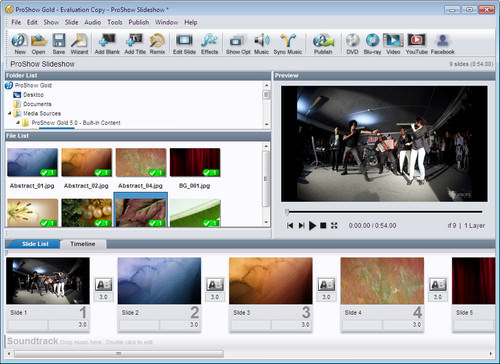The height and width of the screenshot is (364, 500).
Task: Select the Abstract_02.jpg thumbnail
Action: pos(86,162)
